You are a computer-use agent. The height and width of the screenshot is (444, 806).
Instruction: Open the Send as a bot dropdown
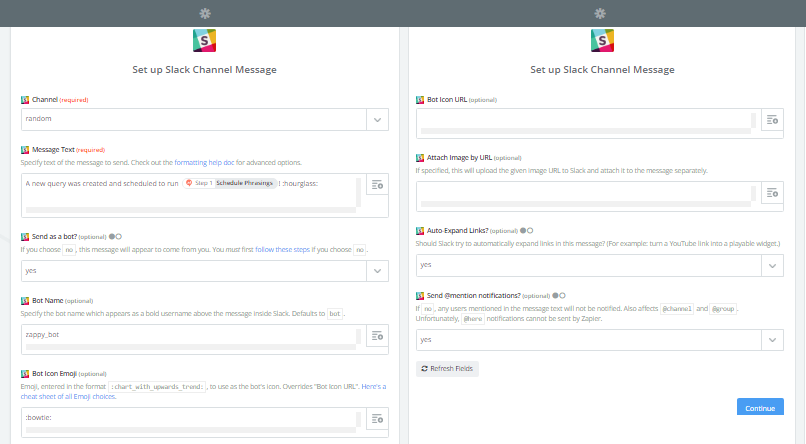pos(377,271)
